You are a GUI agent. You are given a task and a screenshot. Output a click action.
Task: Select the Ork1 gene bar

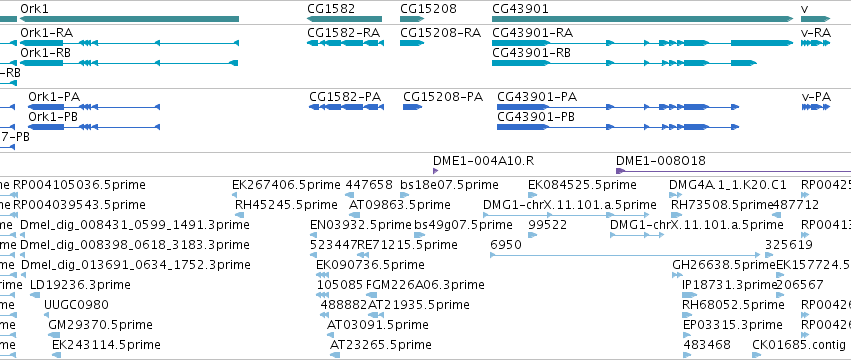tap(129, 19)
